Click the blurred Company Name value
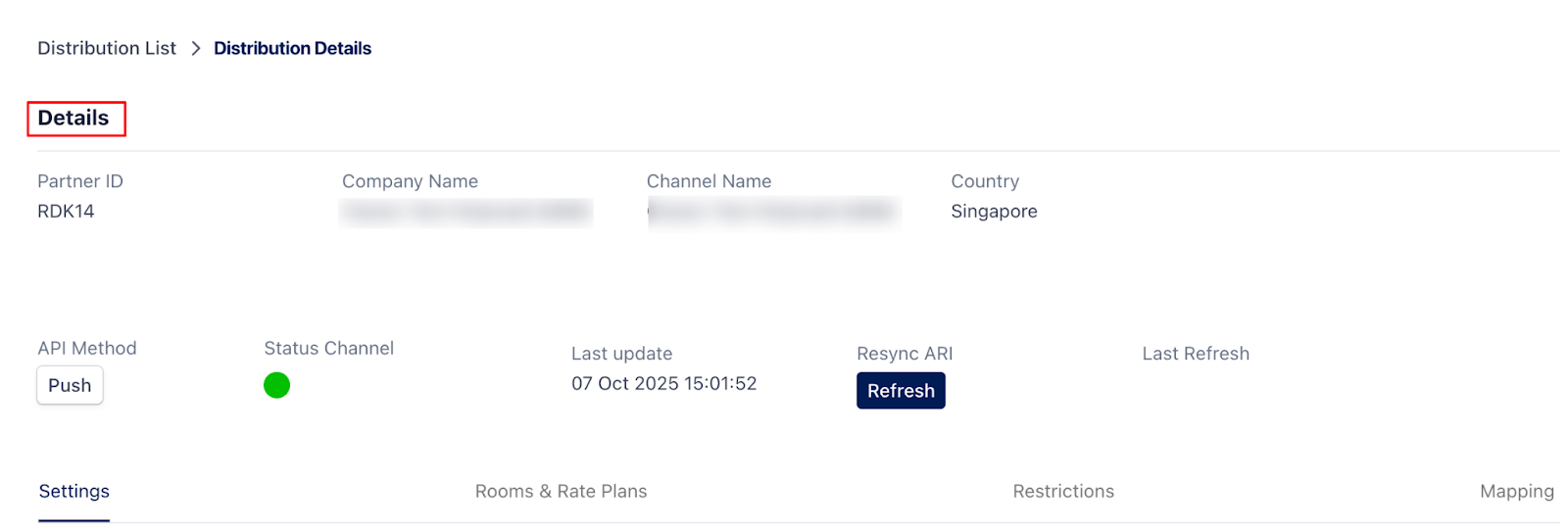 pyautogui.click(x=465, y=212)
